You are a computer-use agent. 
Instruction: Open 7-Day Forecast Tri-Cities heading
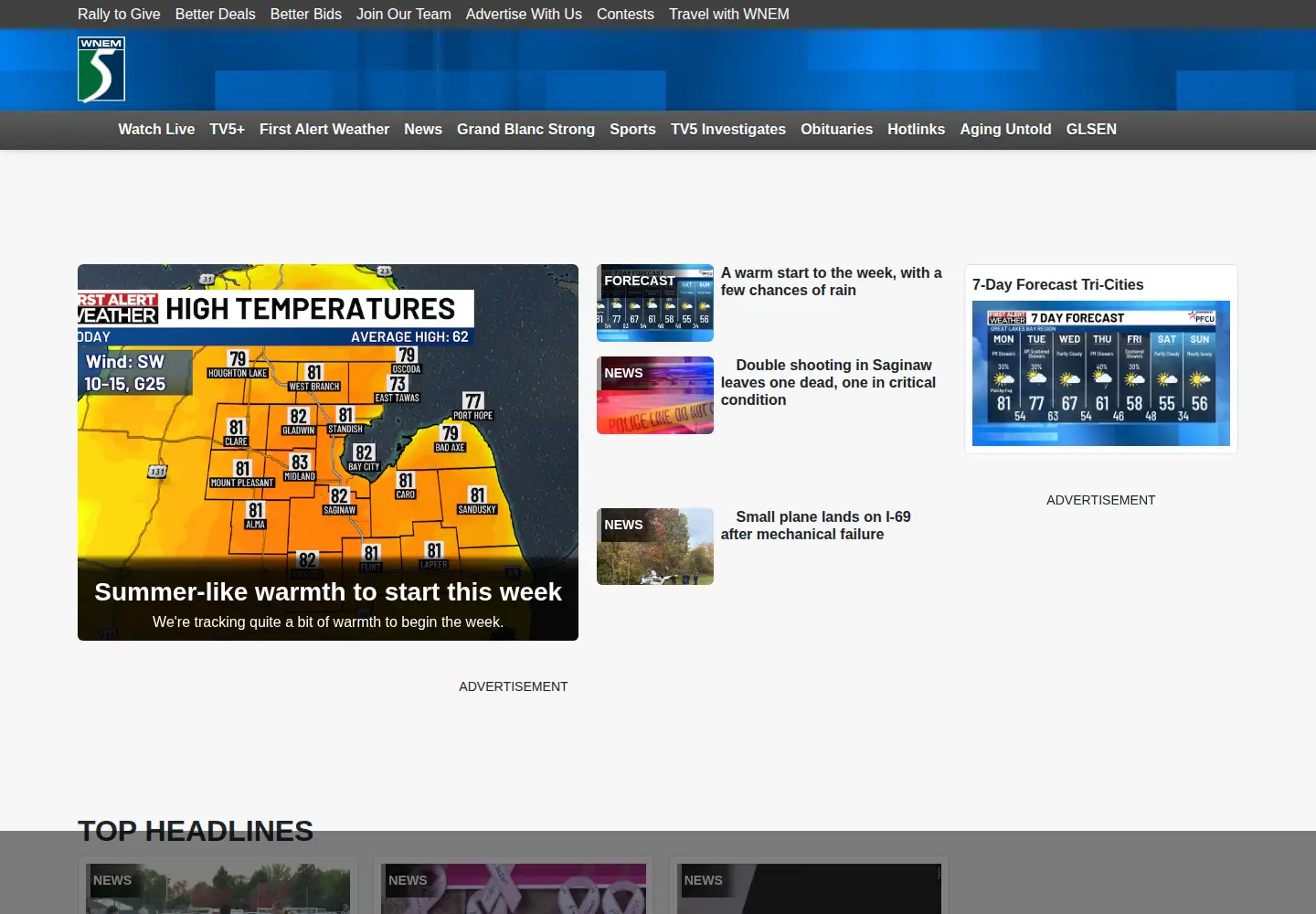pyautogui.click(x=1057, y=285)
